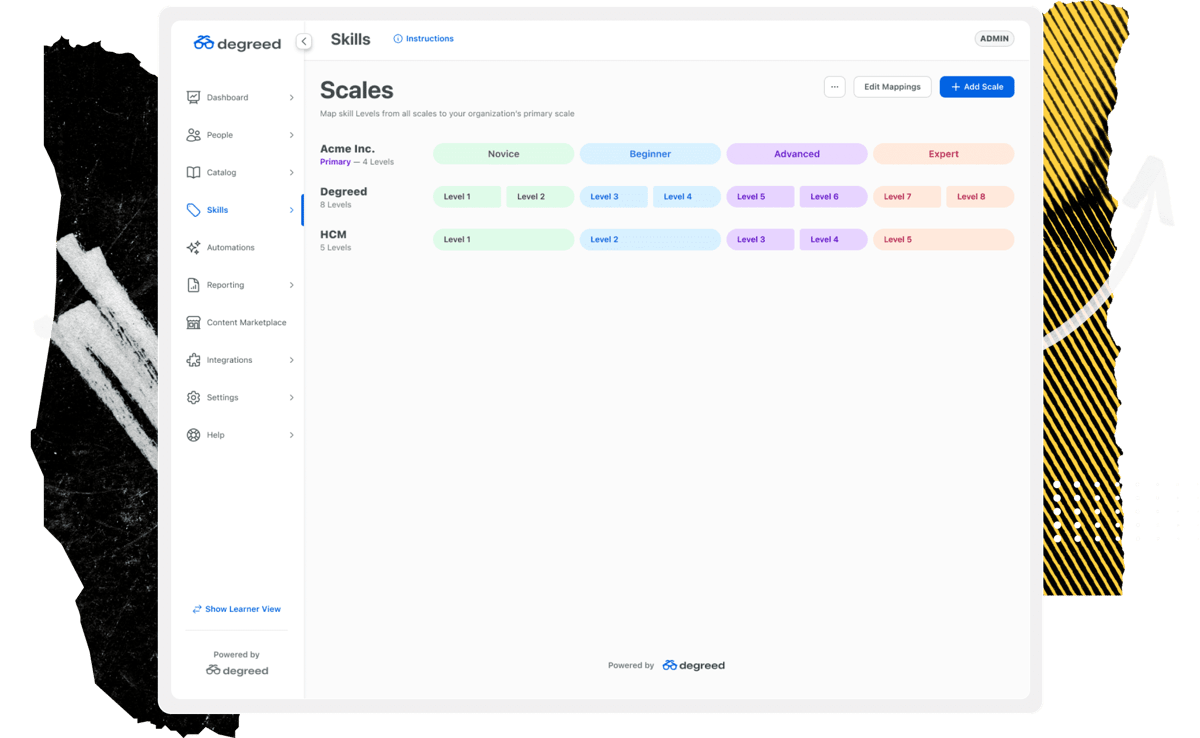This screenshot has width=1200, height=738.
Task: Select the Reporting document icon
Action: [193, 284]
